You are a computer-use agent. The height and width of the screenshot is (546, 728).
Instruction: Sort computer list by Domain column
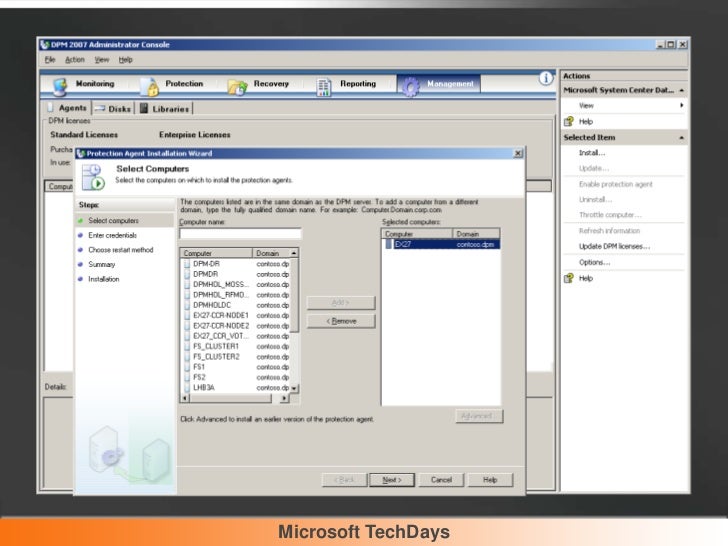(271, 253)
